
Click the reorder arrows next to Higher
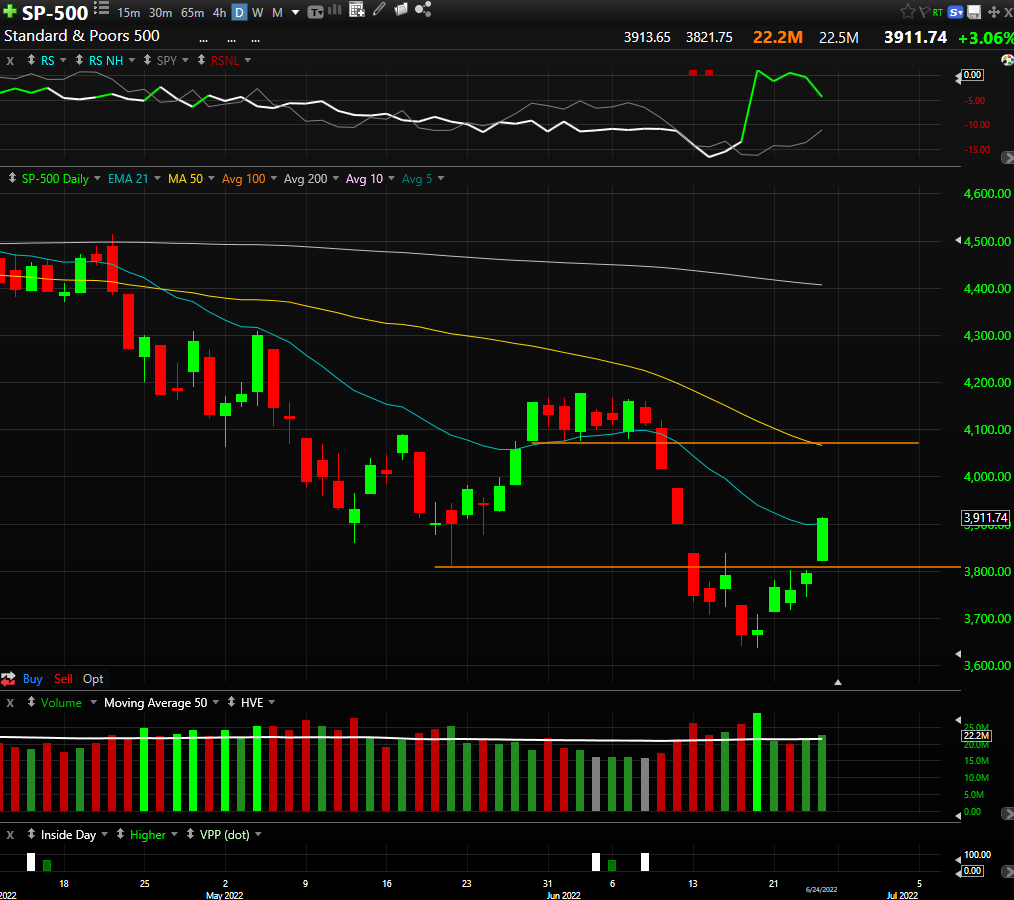point(120,834)
